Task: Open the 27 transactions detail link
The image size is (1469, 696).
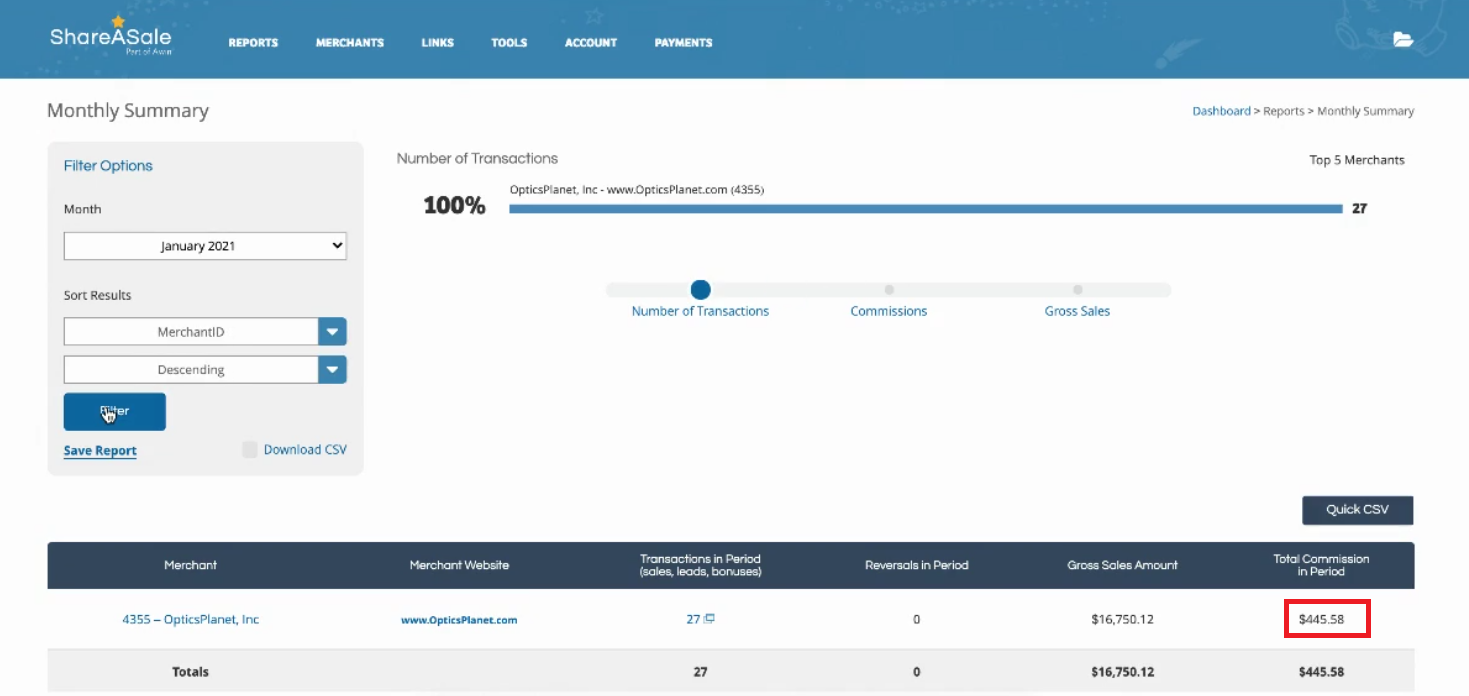Action: [x=693, y=619]
